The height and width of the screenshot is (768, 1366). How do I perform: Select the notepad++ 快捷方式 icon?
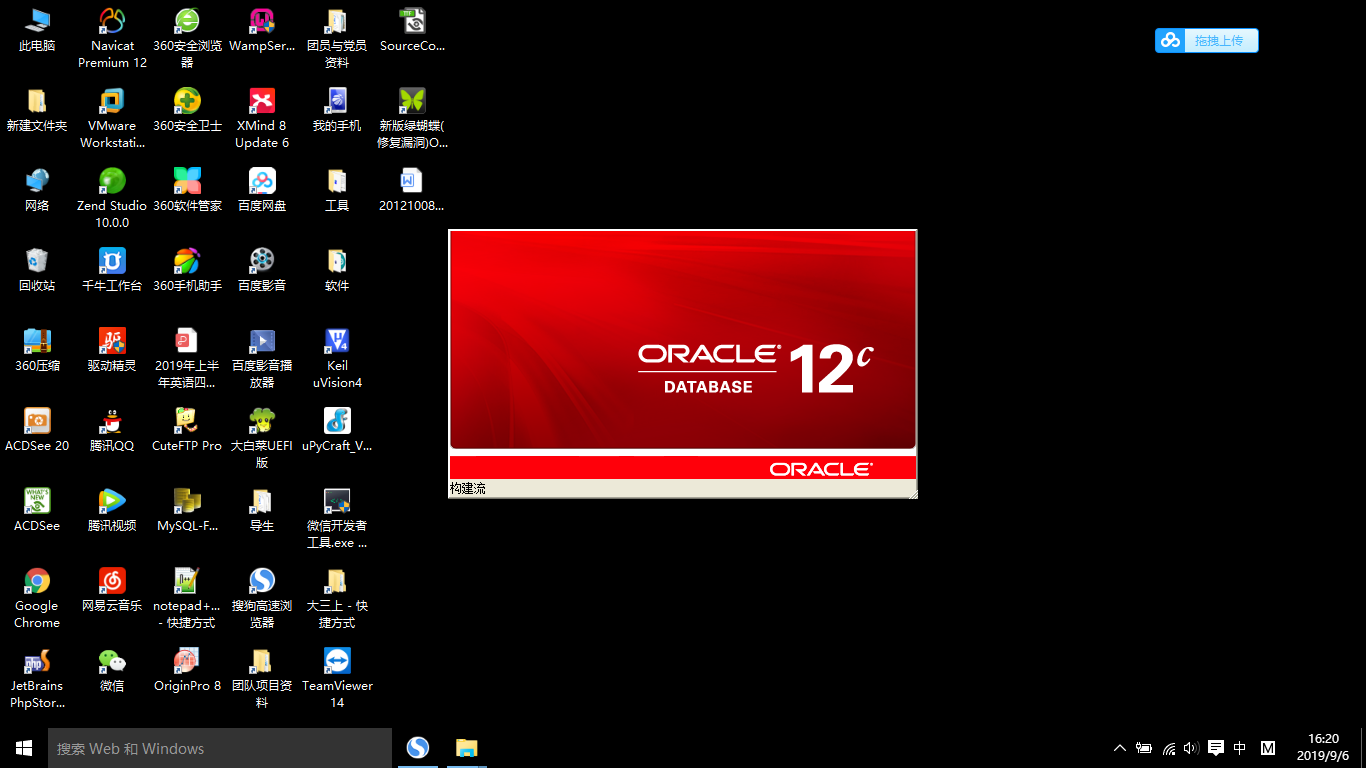[187, 598]
